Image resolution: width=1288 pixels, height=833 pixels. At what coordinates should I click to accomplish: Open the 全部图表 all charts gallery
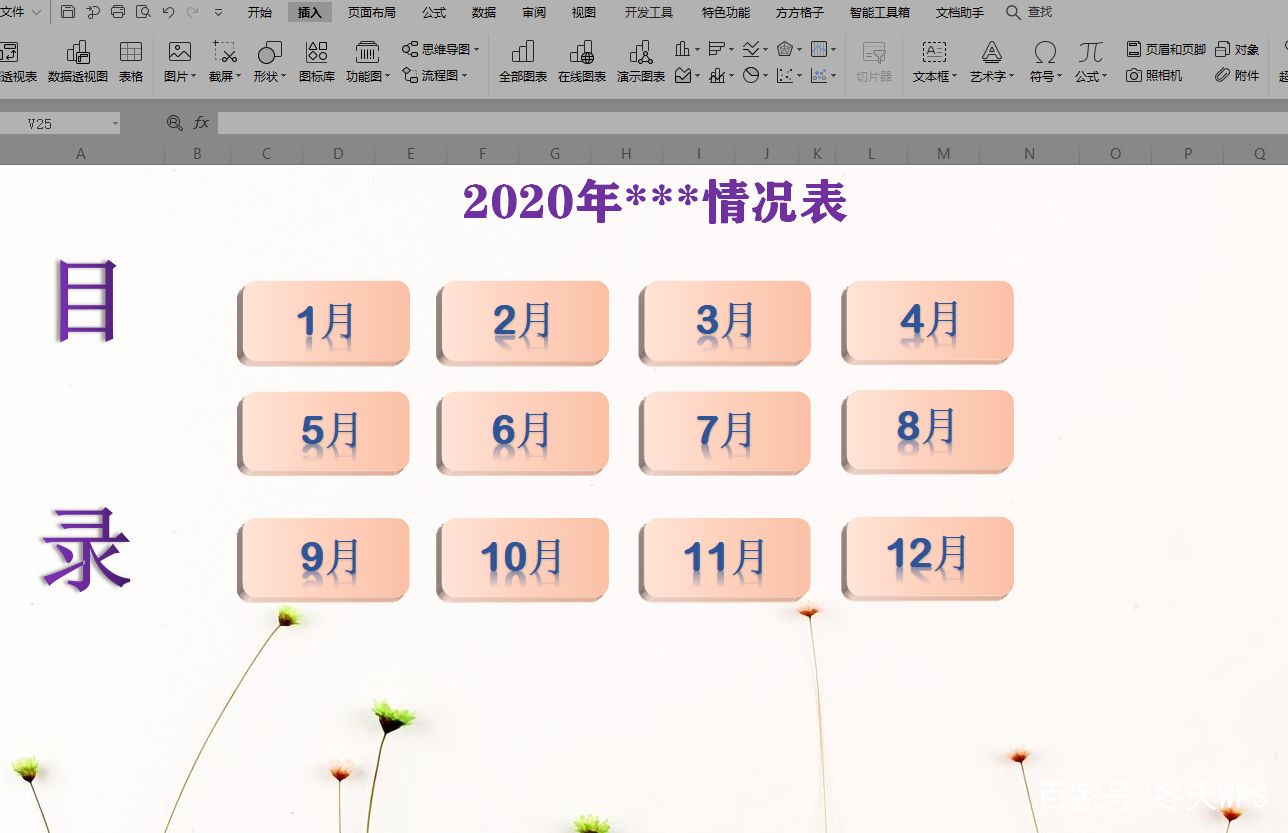[x=523, y=61]
